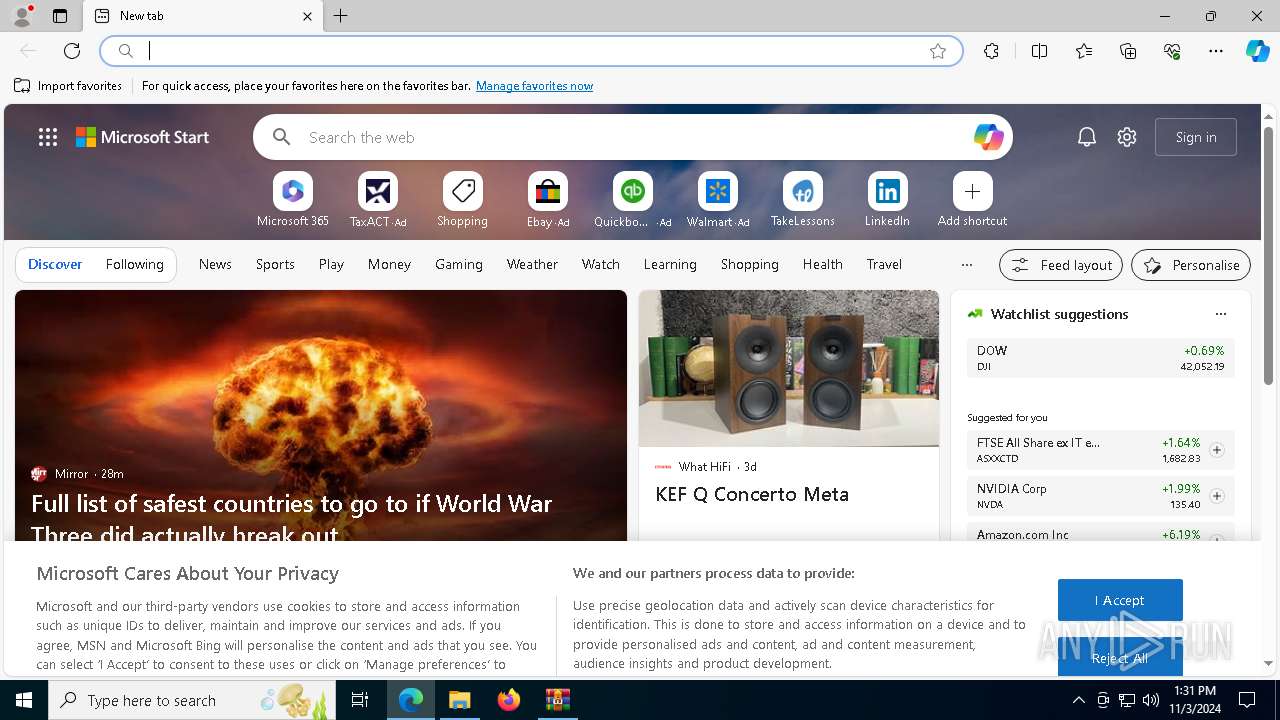Open Feed layout options
Image resolution: width=1280 pixels, height=720 pixels.
[1061, 265]
